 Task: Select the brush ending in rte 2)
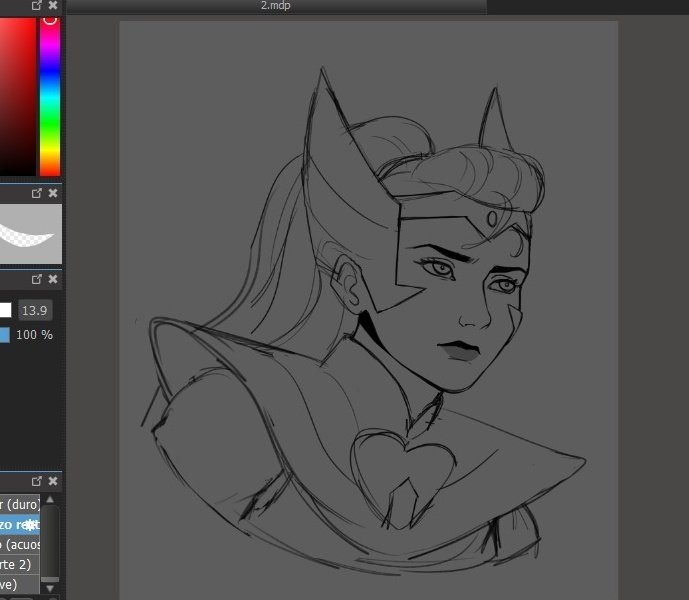[20, 564]
